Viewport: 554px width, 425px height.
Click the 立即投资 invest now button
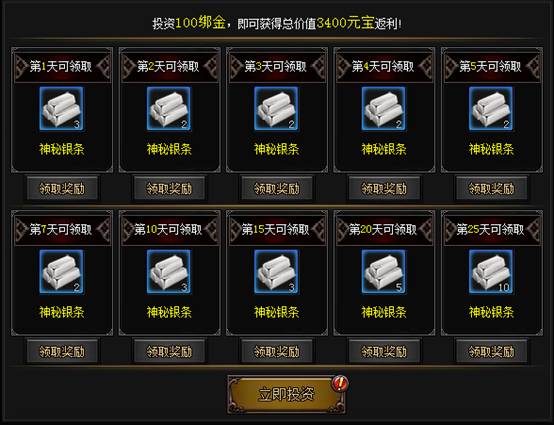[x=286, y=394]
